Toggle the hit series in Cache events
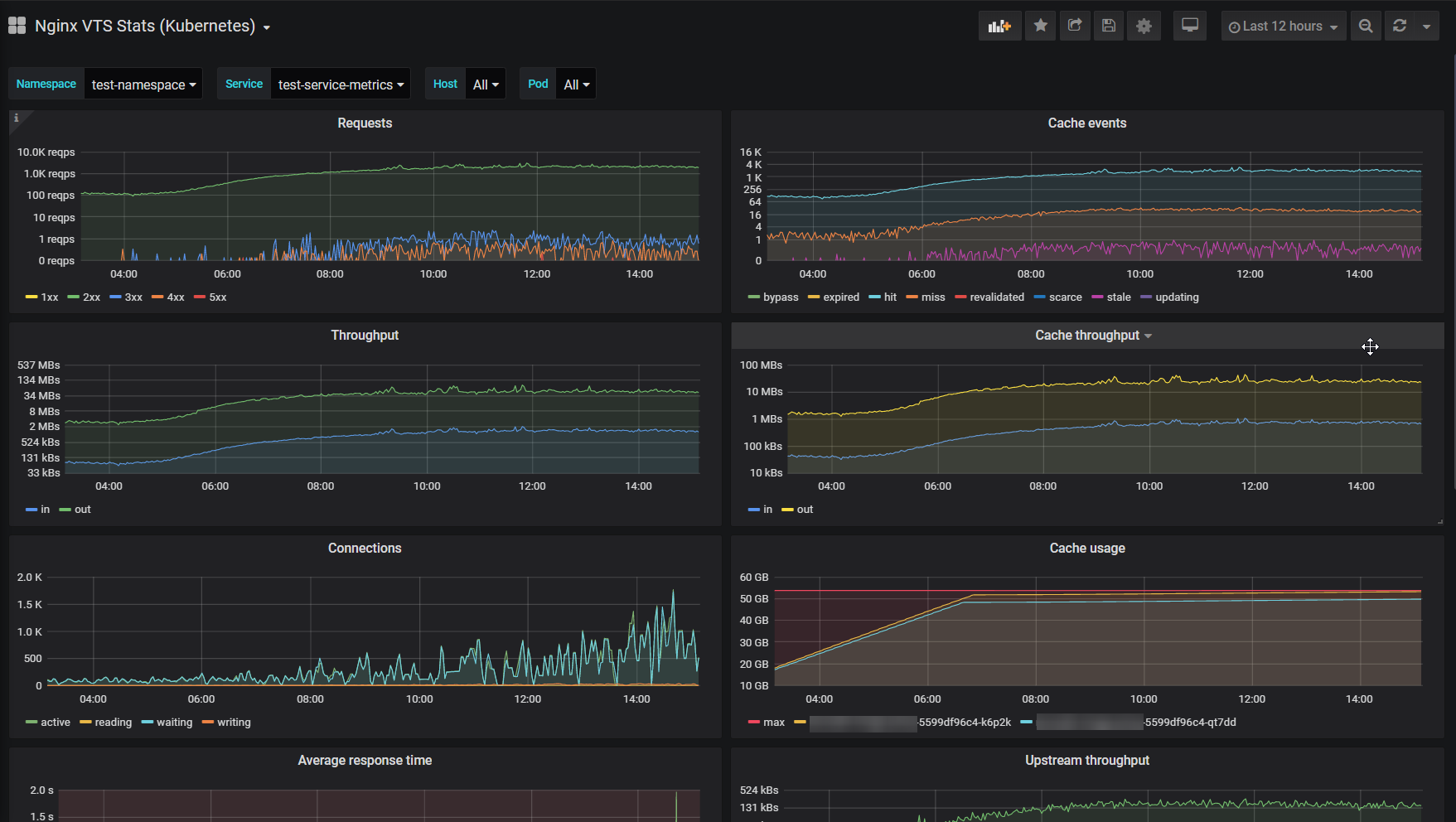 click(x=889, y=297)
